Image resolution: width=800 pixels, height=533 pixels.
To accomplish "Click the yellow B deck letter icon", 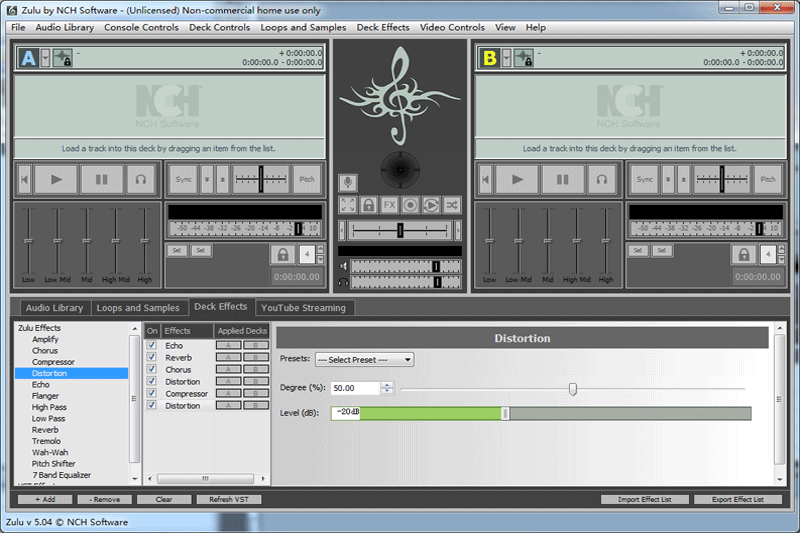I will click(490, 58).
